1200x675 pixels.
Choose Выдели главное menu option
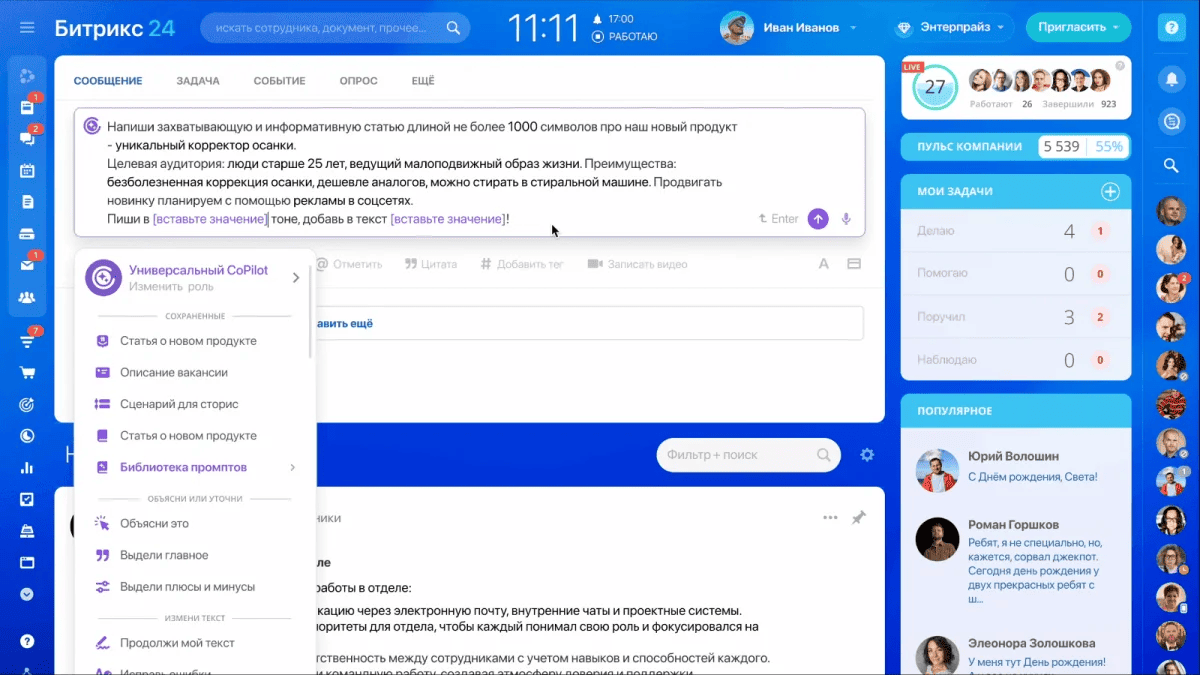tap(164, 555)
